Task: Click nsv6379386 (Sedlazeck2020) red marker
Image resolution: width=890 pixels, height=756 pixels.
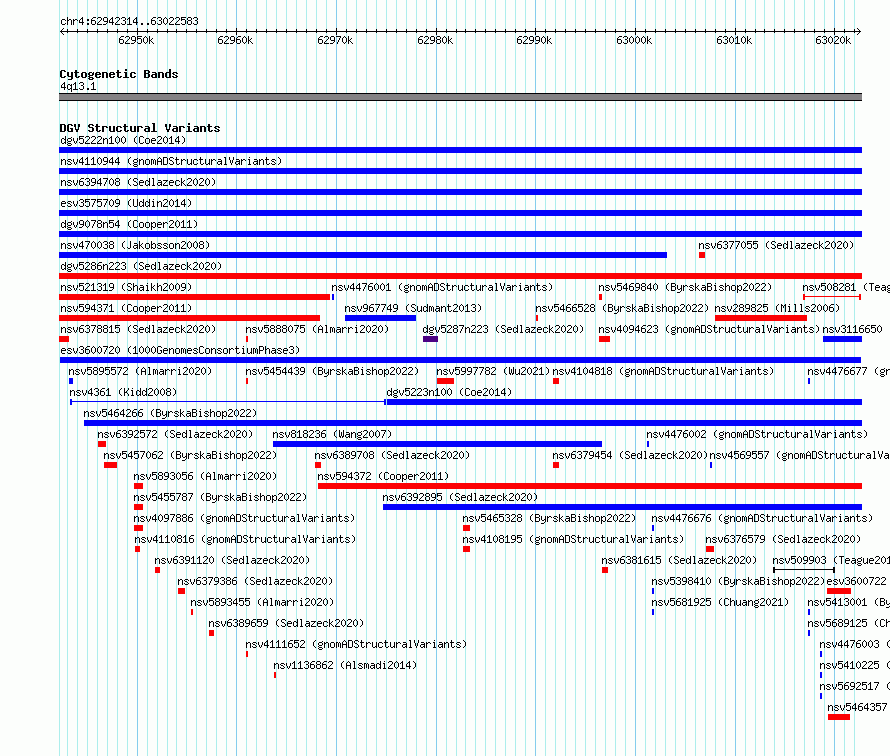Action: tap(182, 591)
